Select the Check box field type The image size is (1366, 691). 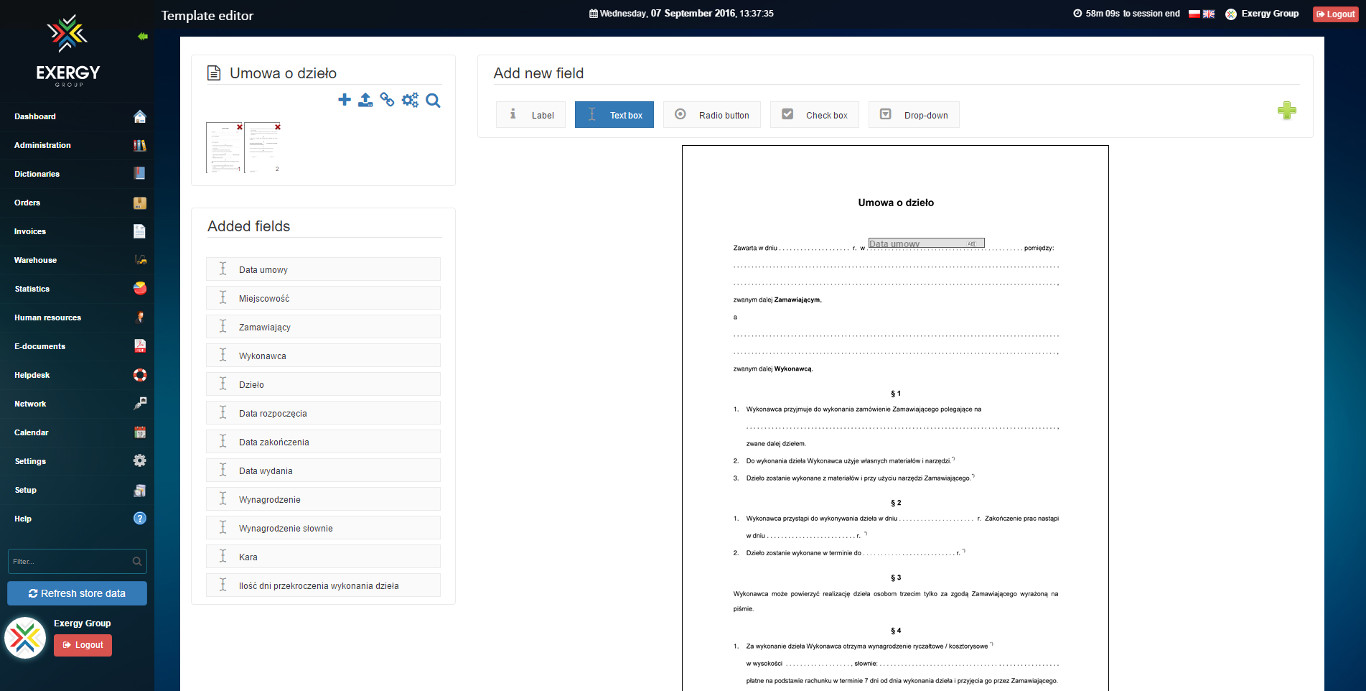point(815,115)
